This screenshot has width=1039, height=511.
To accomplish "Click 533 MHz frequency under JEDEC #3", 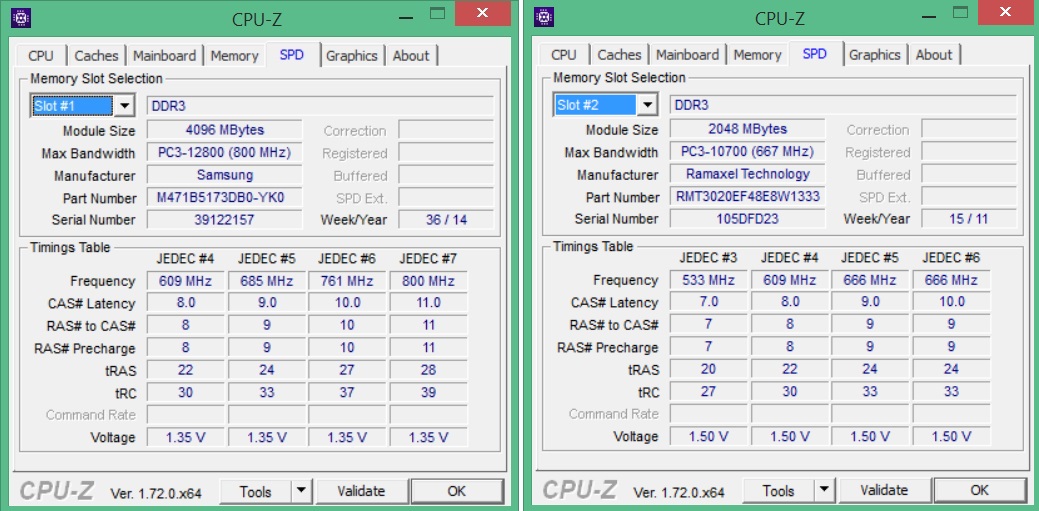I will 708,280.
